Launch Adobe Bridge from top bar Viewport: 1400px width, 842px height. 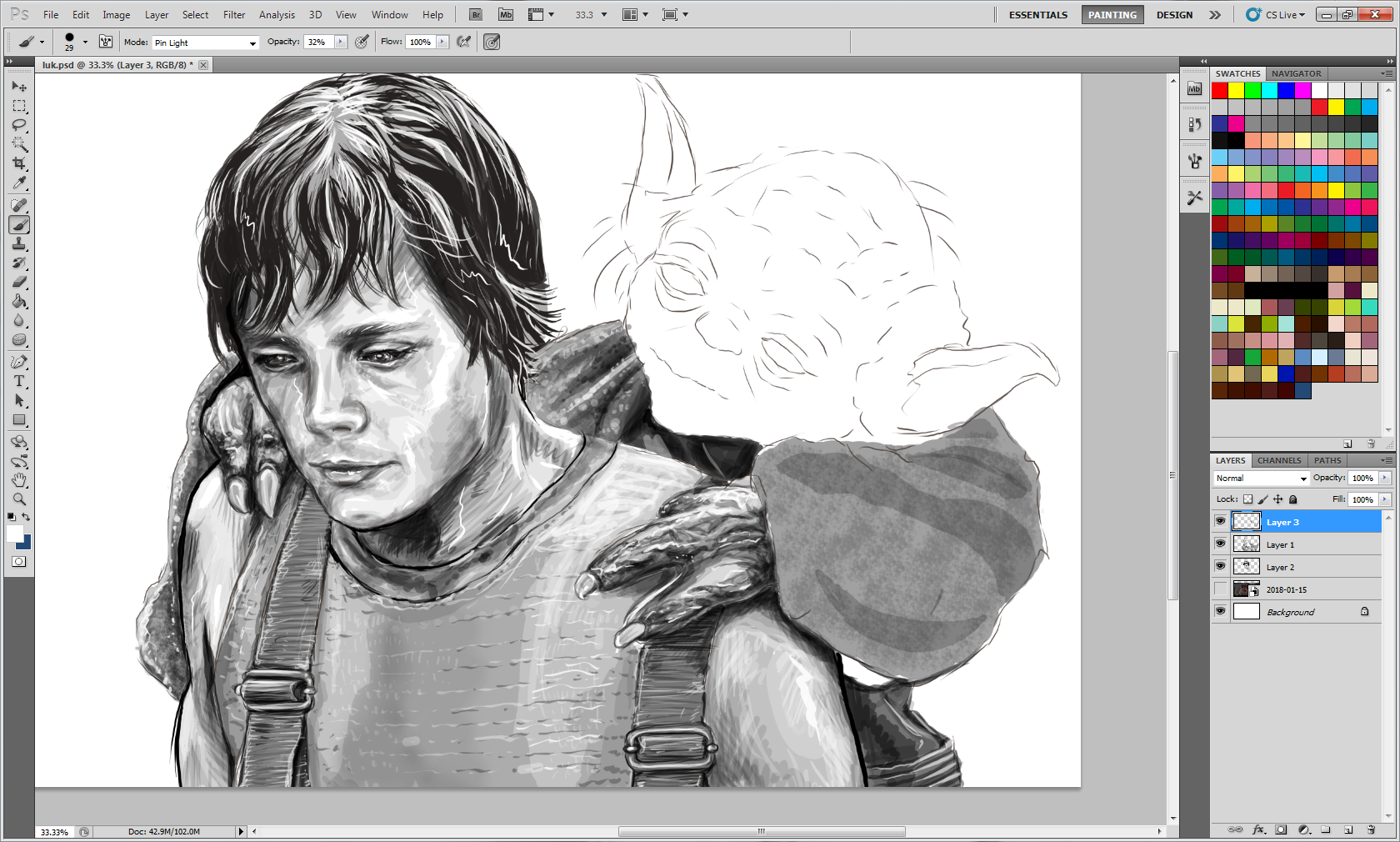(x=476, y=14)
